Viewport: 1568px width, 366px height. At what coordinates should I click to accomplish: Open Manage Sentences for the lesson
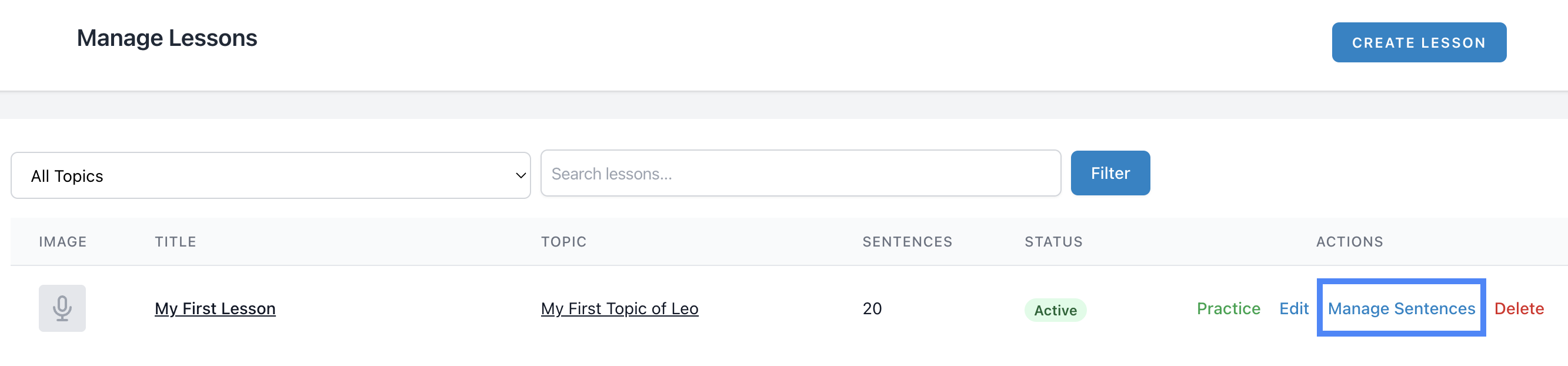[x=1400, y=309]
